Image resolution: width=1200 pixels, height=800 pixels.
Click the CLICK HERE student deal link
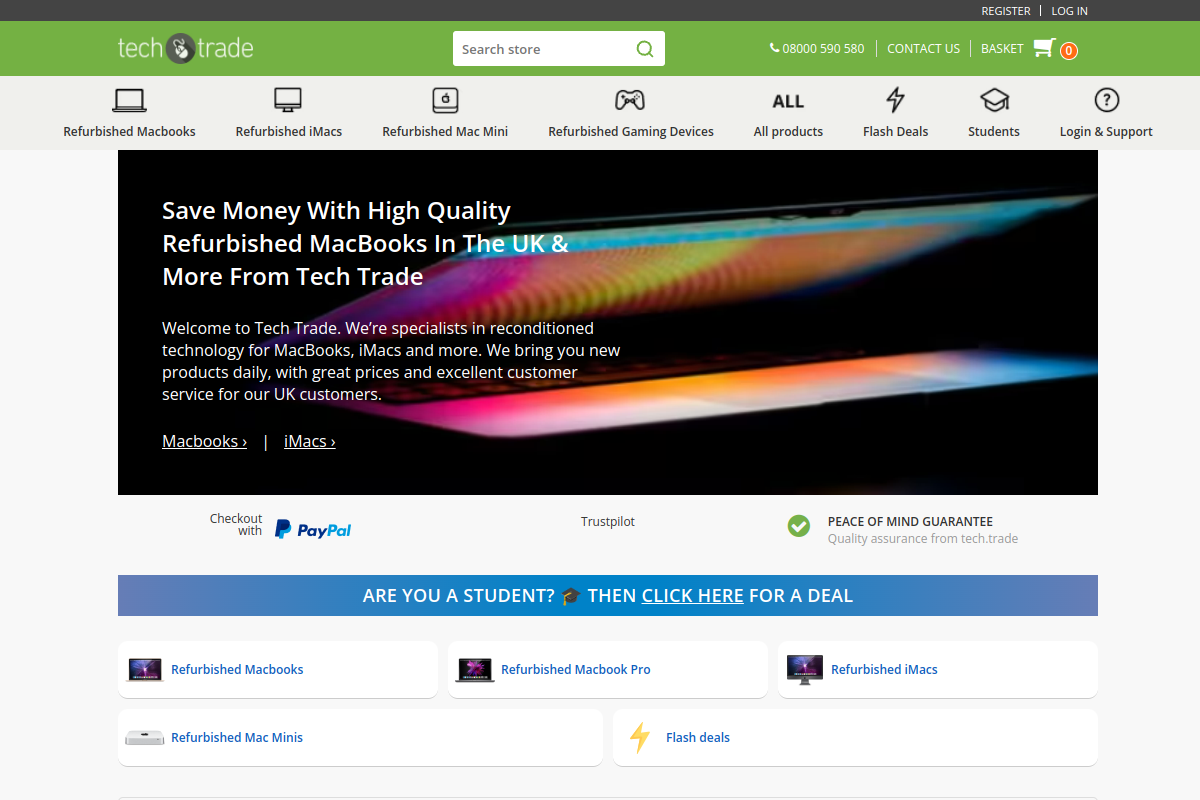pyautogui.click(x=693, y=596)
